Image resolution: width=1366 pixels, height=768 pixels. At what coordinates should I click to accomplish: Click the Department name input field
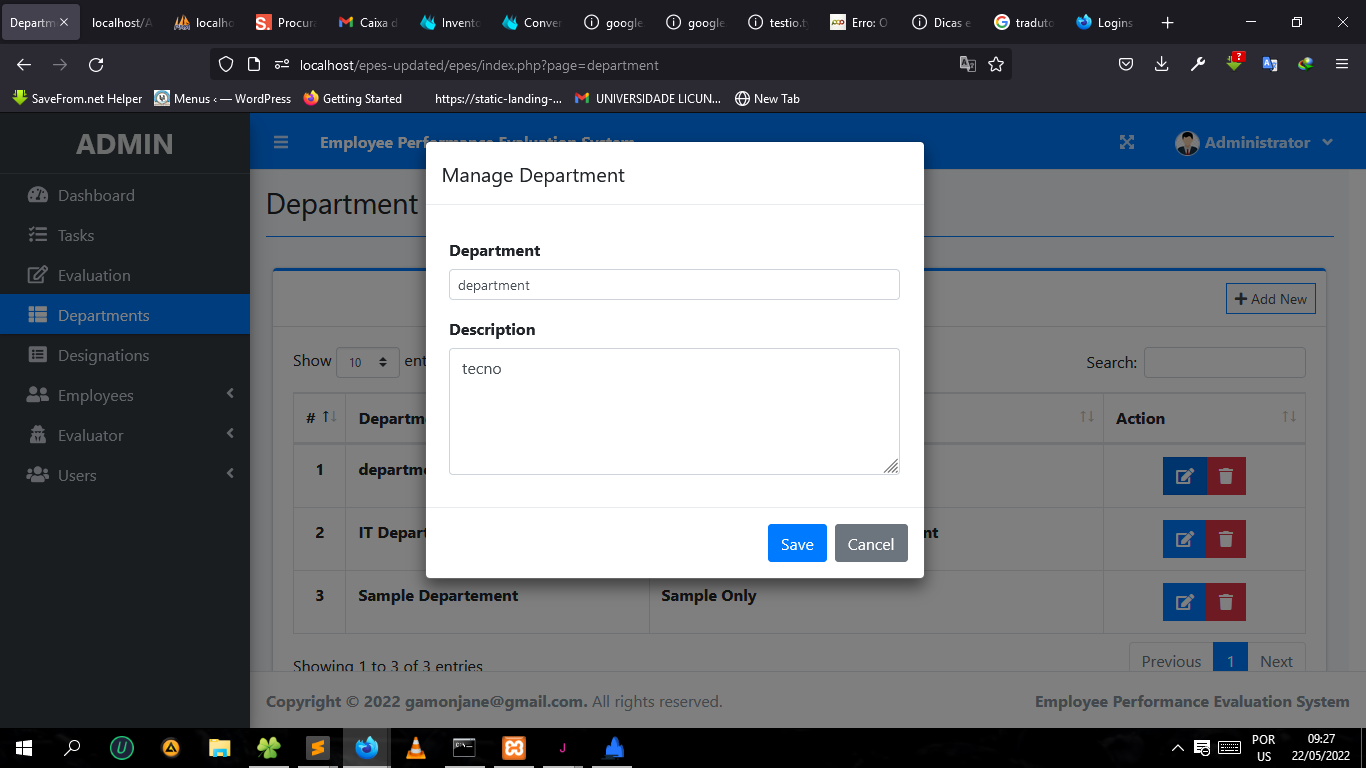click(674, 284)
